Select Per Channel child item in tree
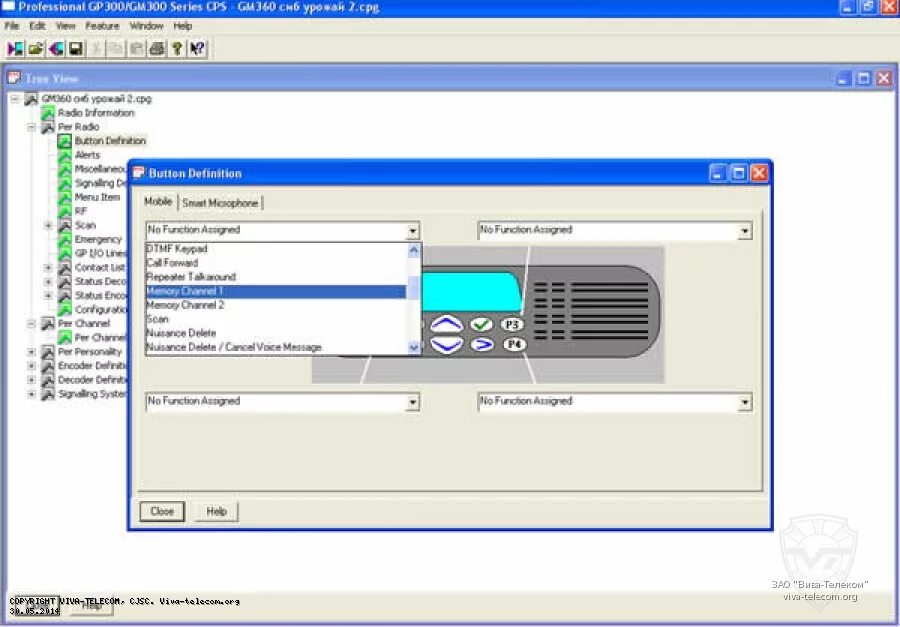The width and height of the screenshot is (900, 627). click(x=100, y=338)
